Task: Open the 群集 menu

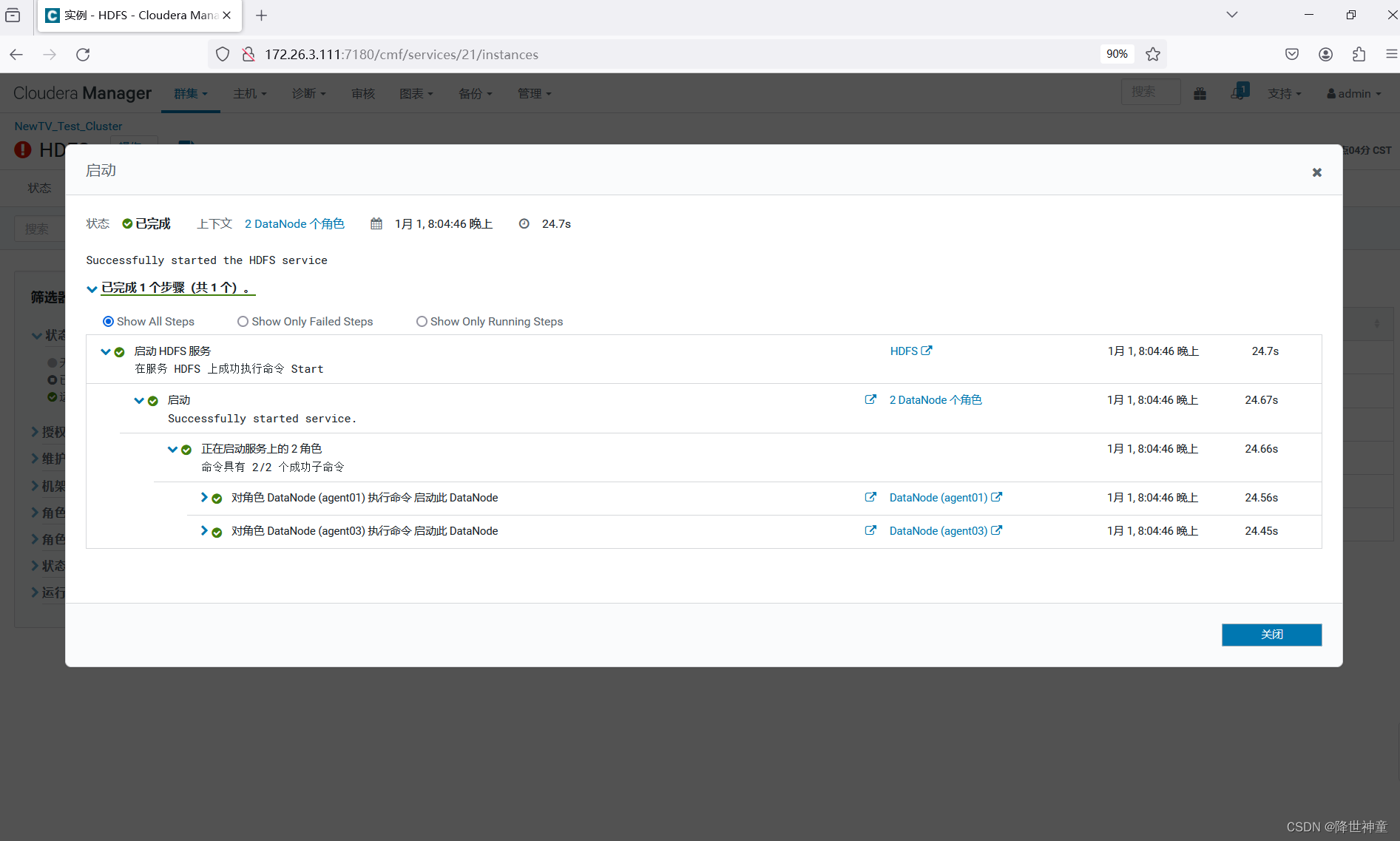Action: pos(191,94)
